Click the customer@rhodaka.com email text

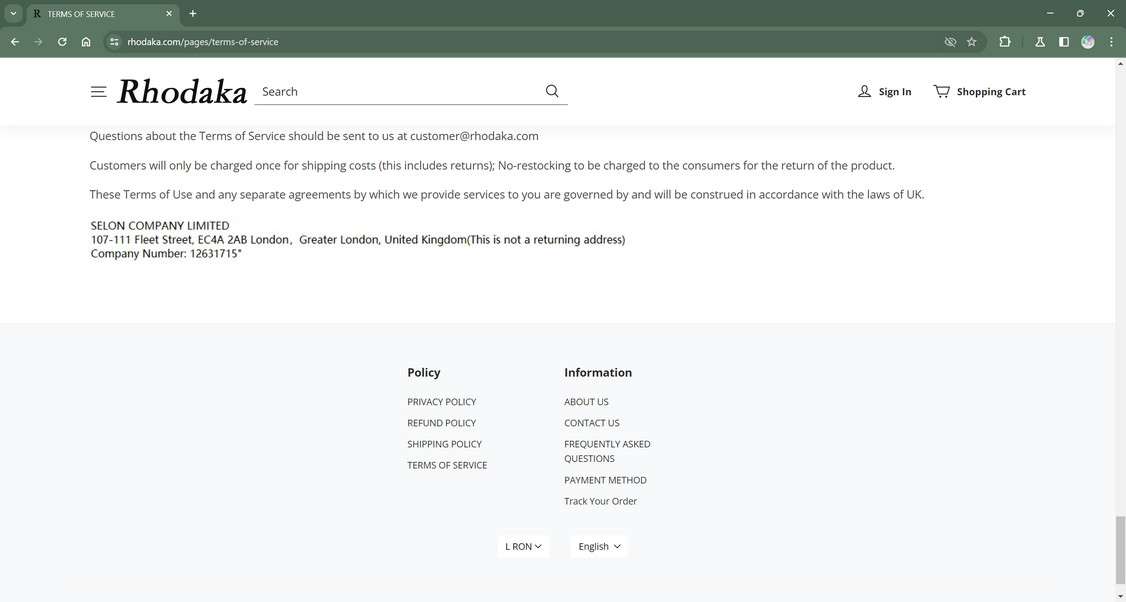(474, 136)
